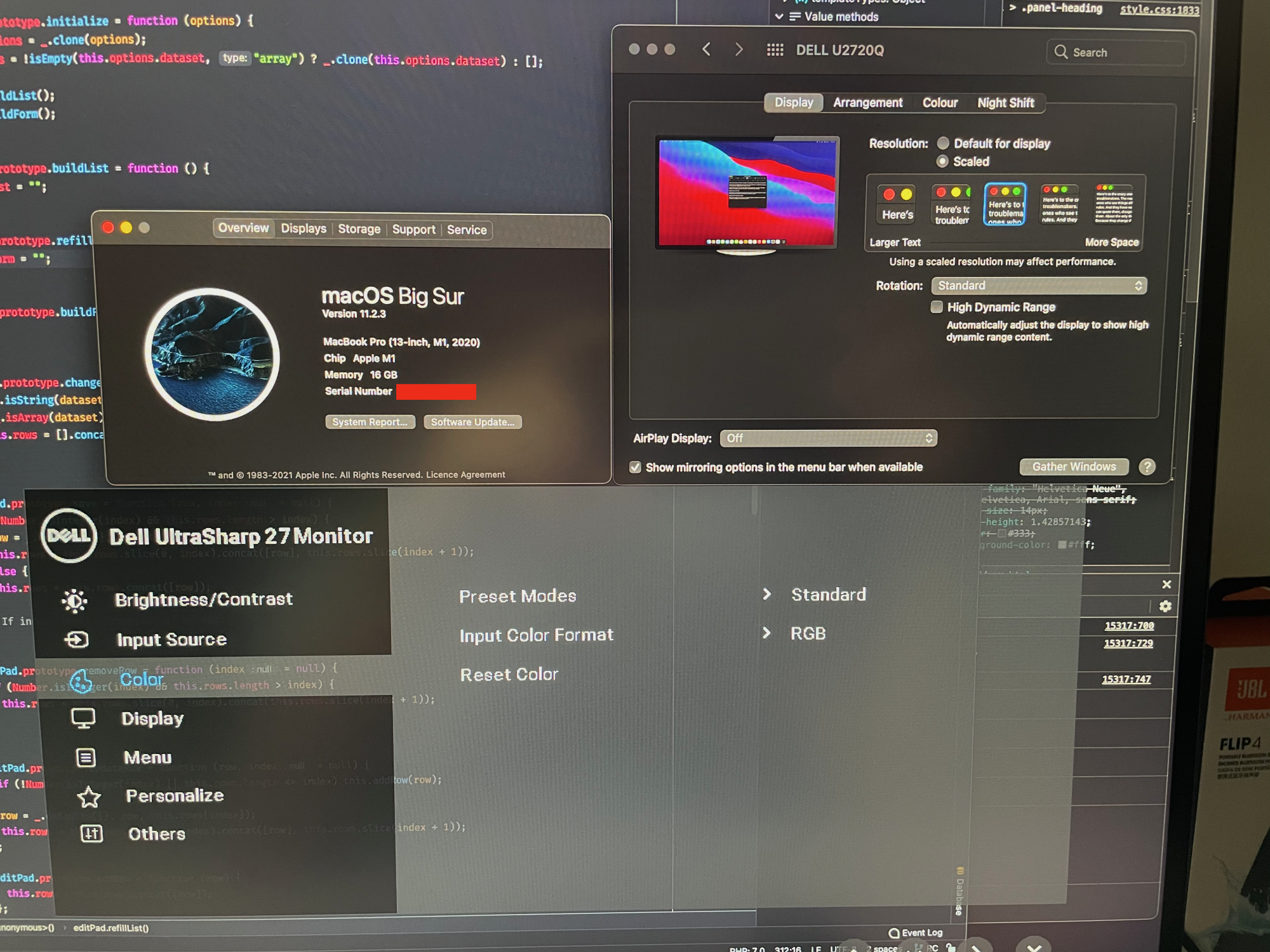Expand Input Color Format chevron next to RGB
This screenshot has height=952, width=1270.
pyautogui.click(x=767, y=633)
